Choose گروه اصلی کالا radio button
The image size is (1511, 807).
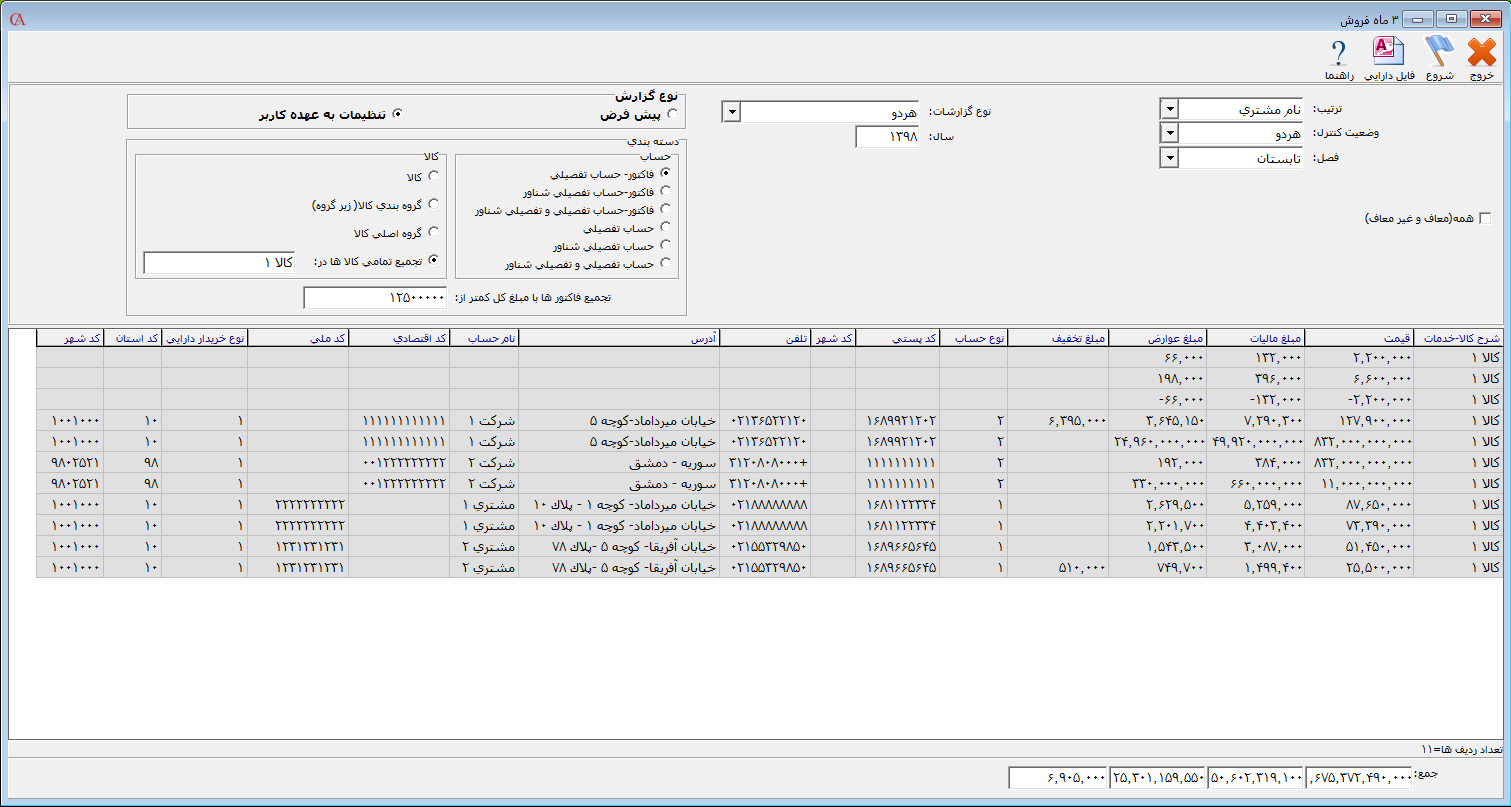[x=433, y=232]
